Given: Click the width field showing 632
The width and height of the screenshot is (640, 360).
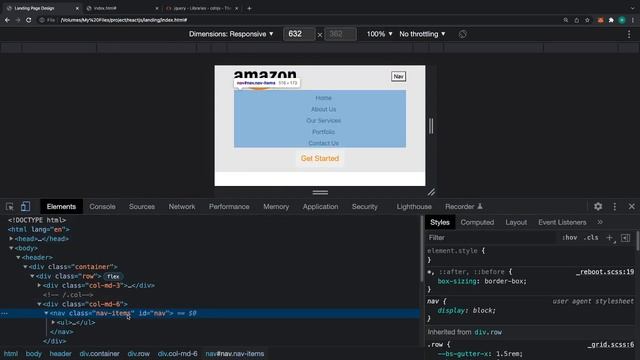Looking at the screenshot, I should point(299,34).
